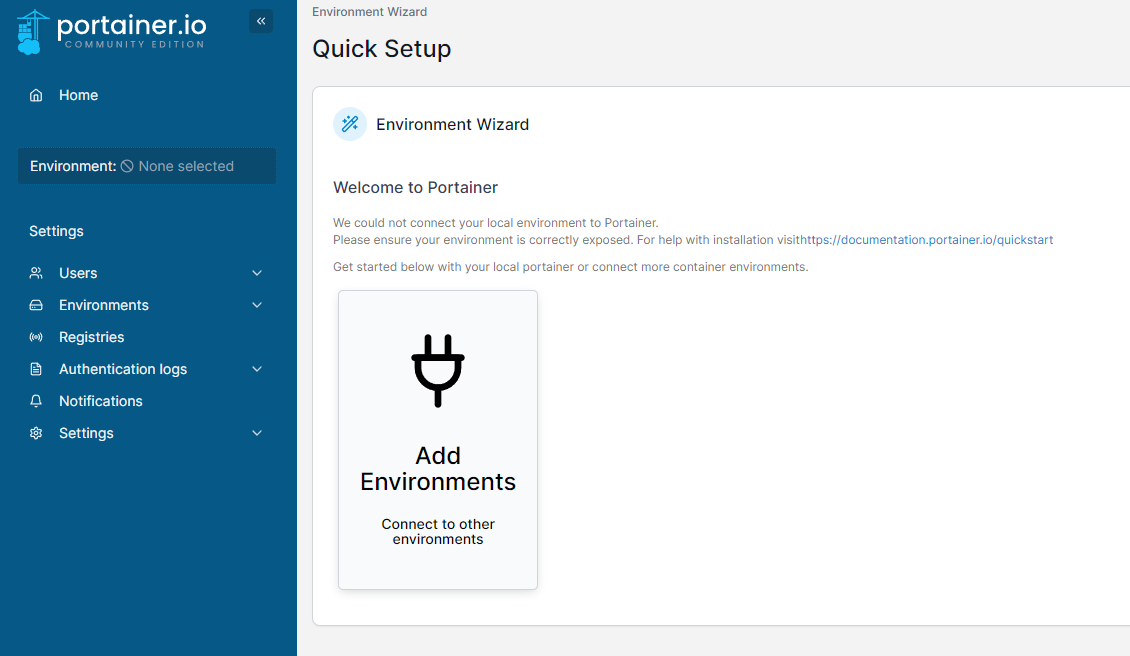The image size is (1130, 656).
Task: Click 'We could not connect your local environment' text
Action: click(x=496, y=223)
